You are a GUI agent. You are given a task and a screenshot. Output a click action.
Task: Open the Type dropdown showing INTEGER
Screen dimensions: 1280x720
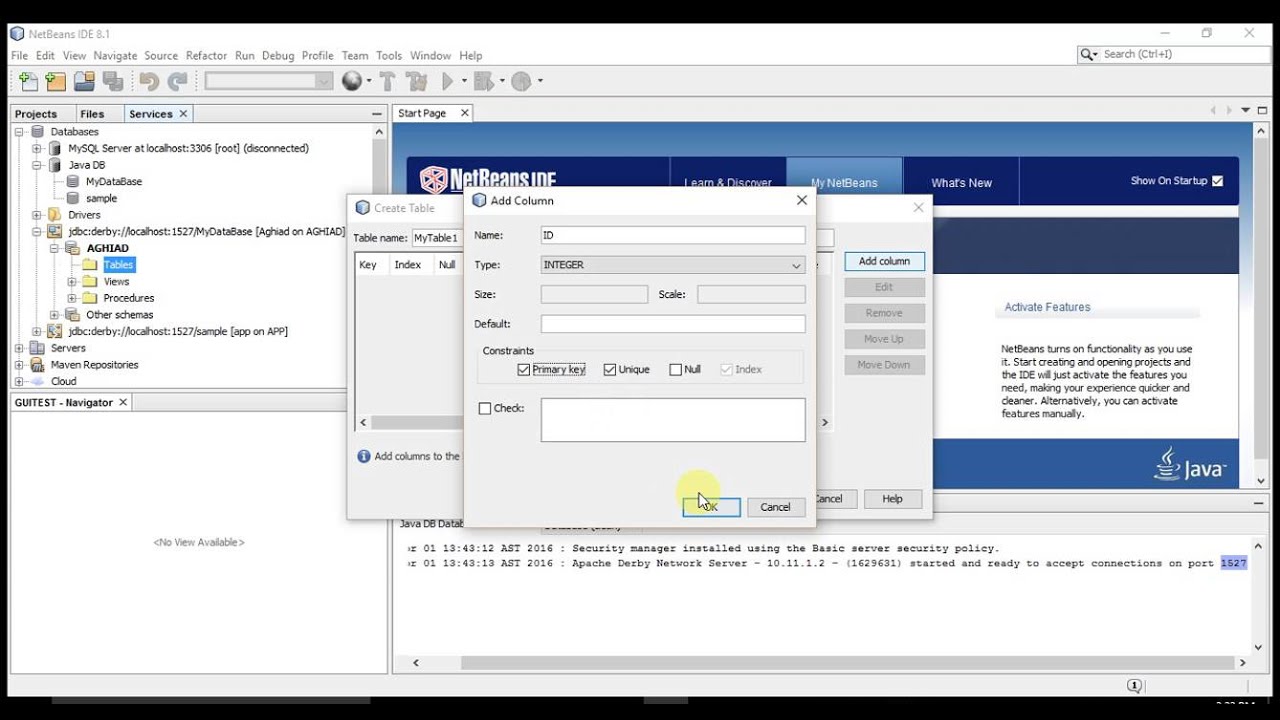673,265
